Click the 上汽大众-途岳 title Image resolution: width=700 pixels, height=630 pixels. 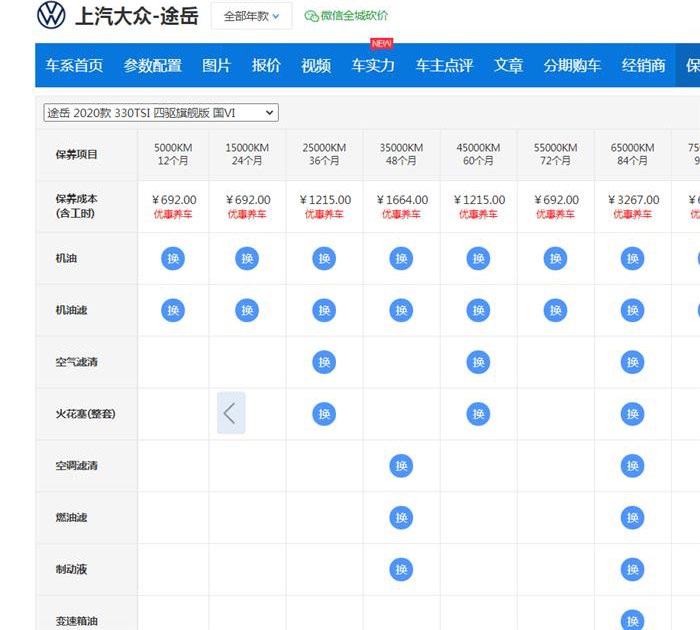click(x=137, y=16)
